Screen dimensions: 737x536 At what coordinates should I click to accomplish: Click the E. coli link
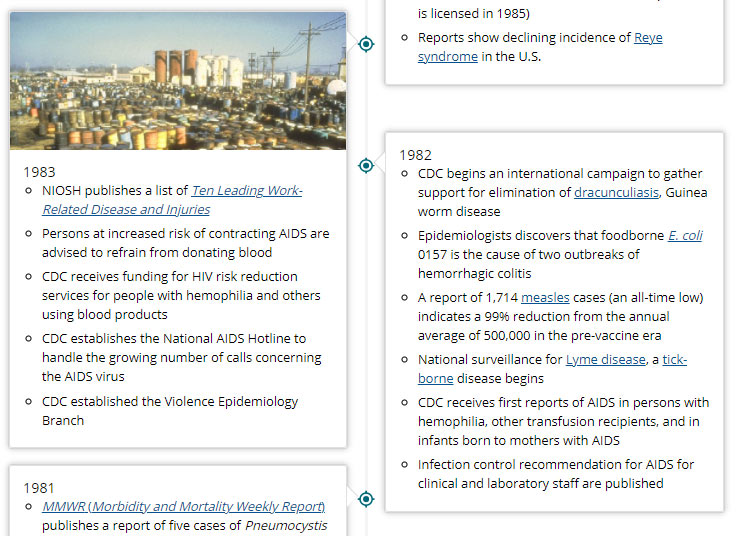click(685, 235)
